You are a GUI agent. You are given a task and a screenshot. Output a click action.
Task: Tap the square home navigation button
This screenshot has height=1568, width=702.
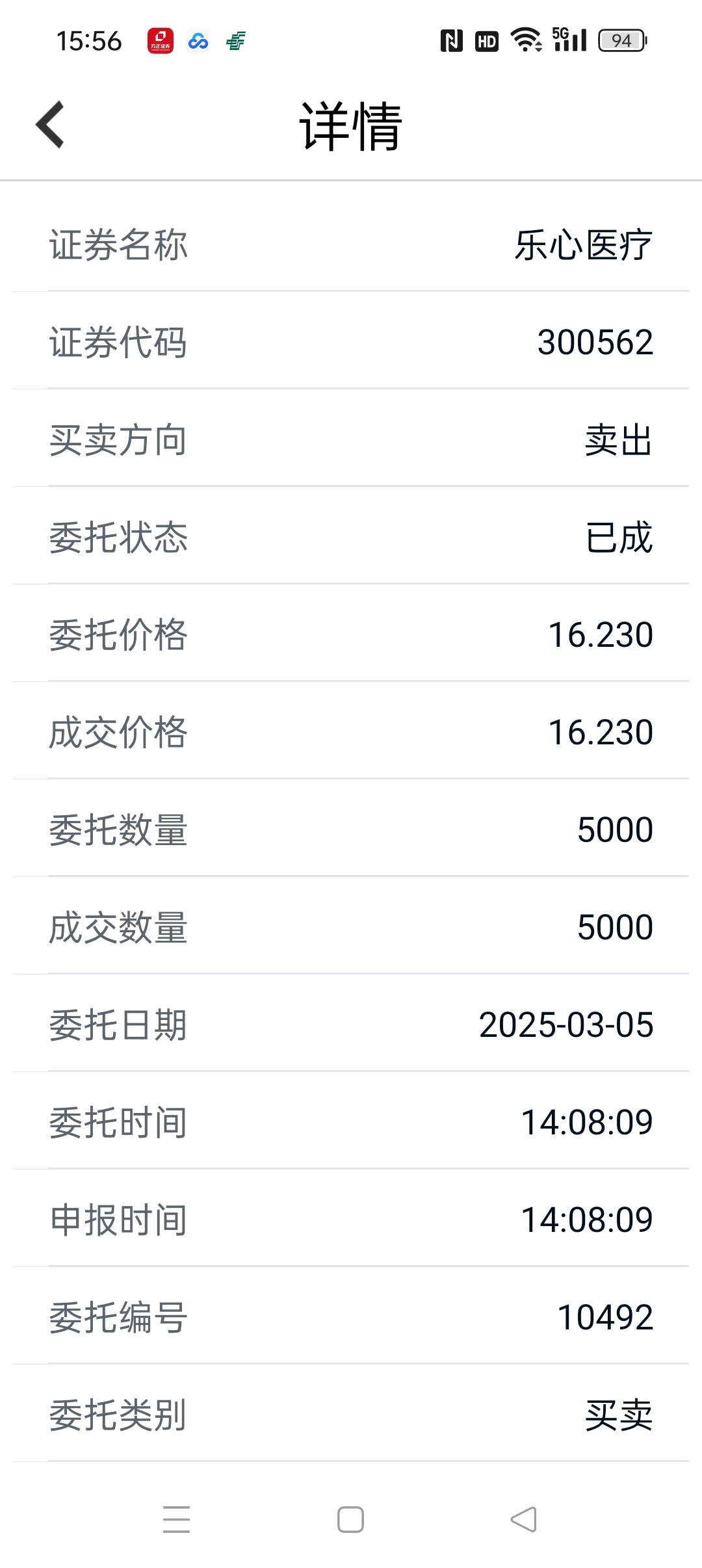[350, 1519]
